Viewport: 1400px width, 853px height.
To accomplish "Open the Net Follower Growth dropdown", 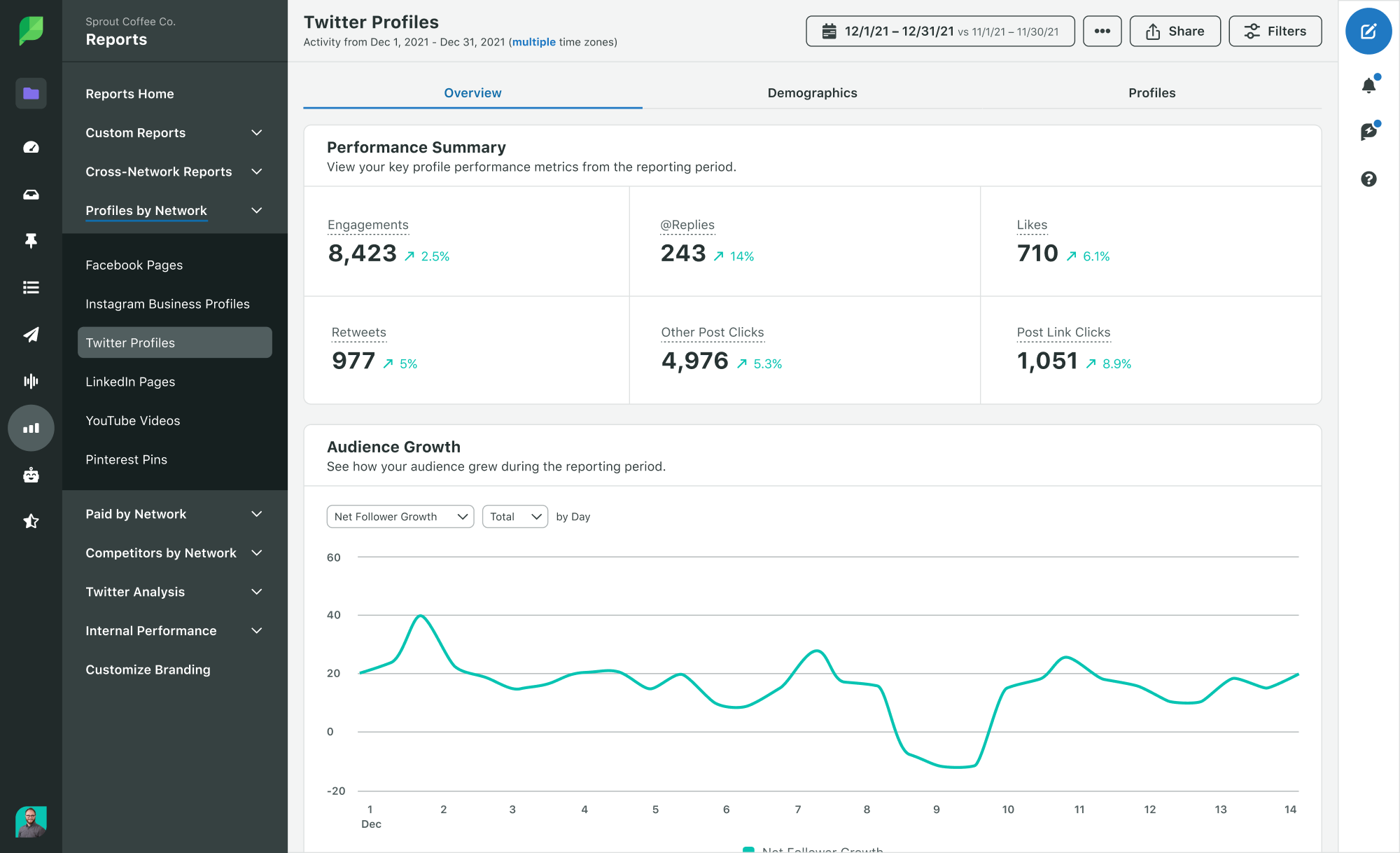I will tap(400, 517).
